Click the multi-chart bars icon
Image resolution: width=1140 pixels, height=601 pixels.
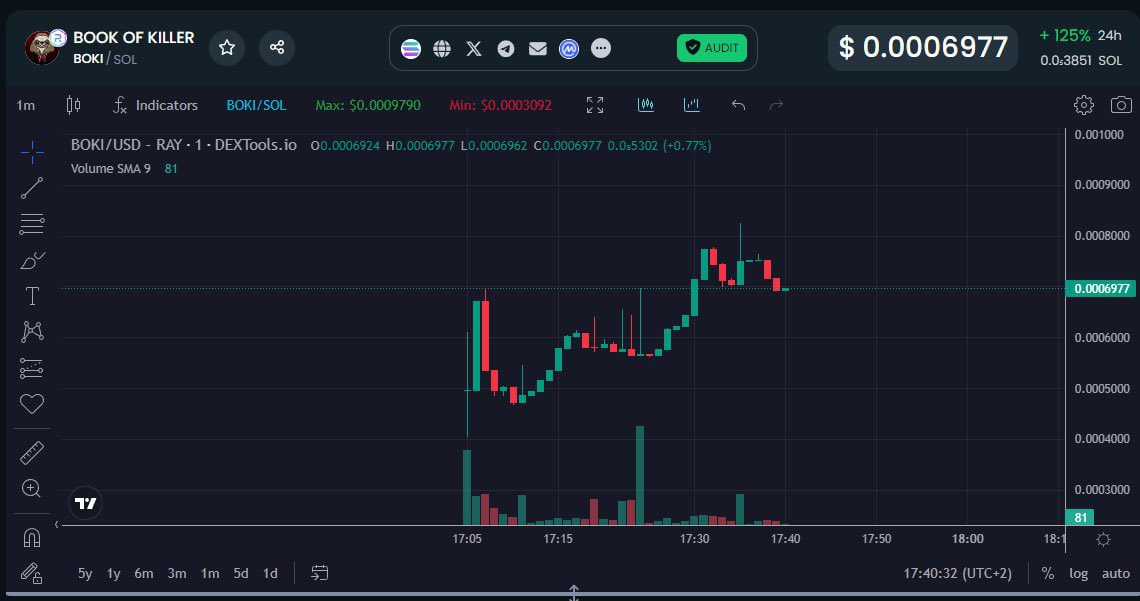(x=646, y=105)
